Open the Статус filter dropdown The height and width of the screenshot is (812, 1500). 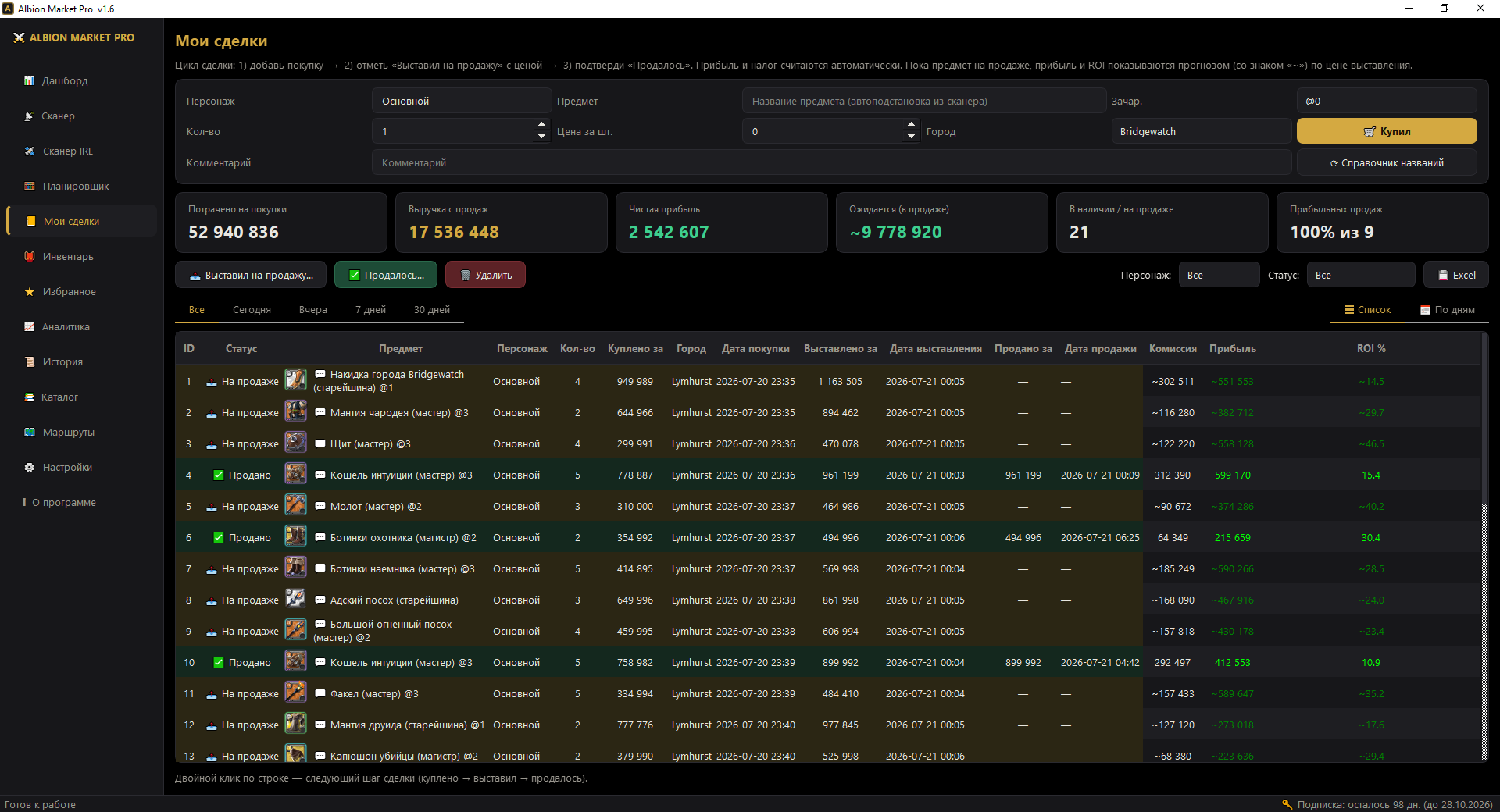1361,275
